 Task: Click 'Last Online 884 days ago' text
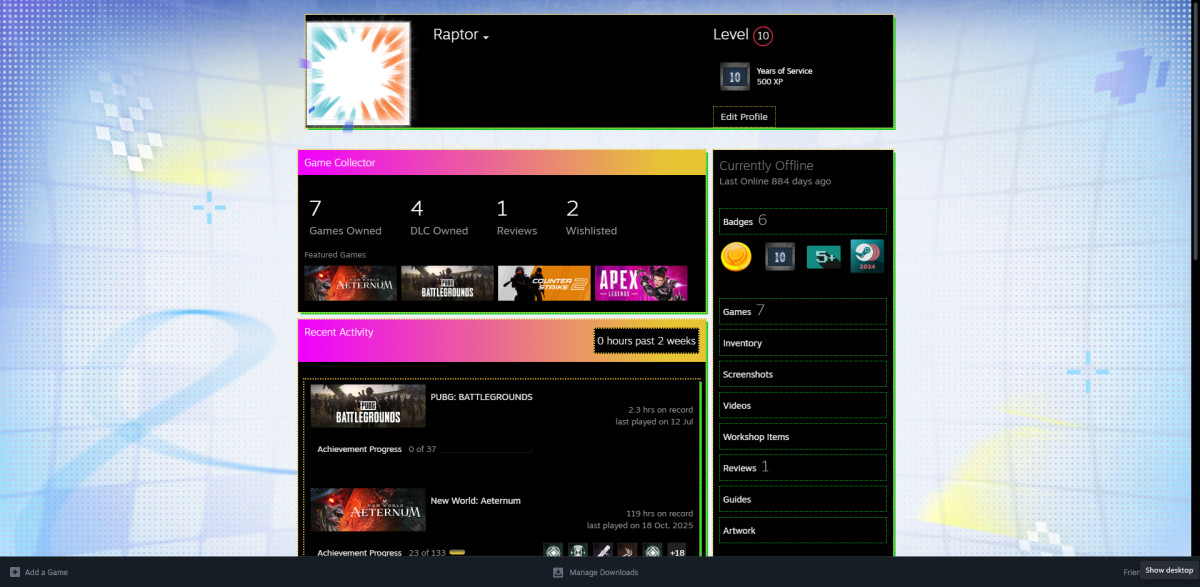775,182
